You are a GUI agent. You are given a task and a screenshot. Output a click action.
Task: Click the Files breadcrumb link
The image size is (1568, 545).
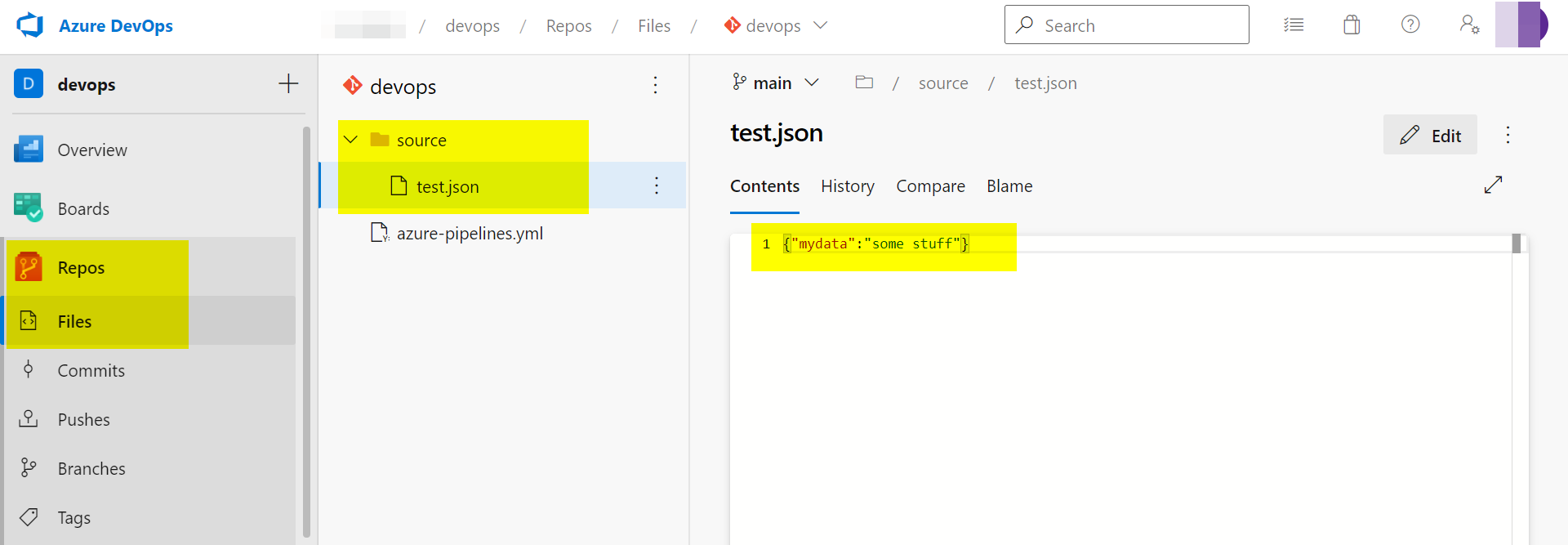(654, 26)
